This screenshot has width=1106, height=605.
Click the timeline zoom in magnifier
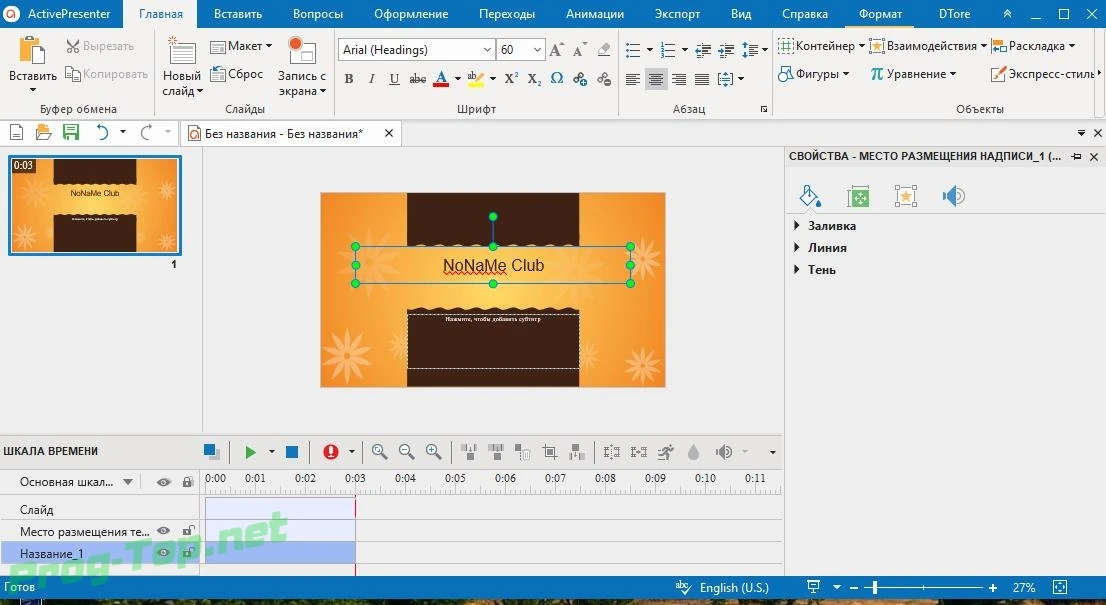click(x=434, y=452)
